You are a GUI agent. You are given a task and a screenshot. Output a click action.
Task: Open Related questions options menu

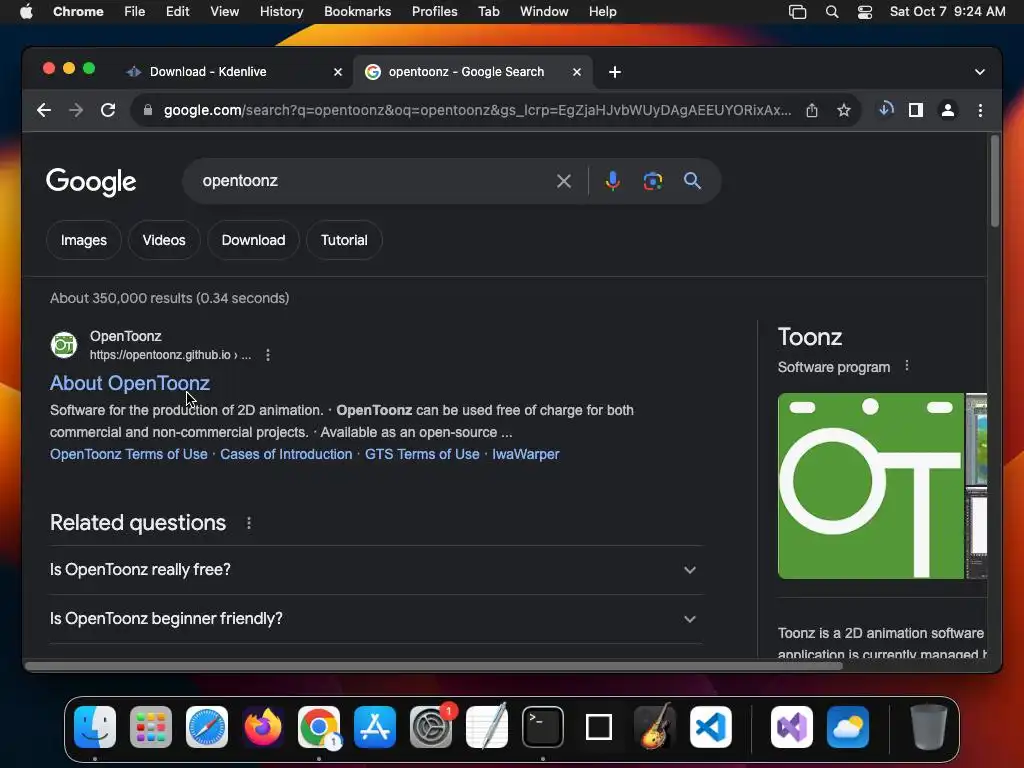(249, 523)
